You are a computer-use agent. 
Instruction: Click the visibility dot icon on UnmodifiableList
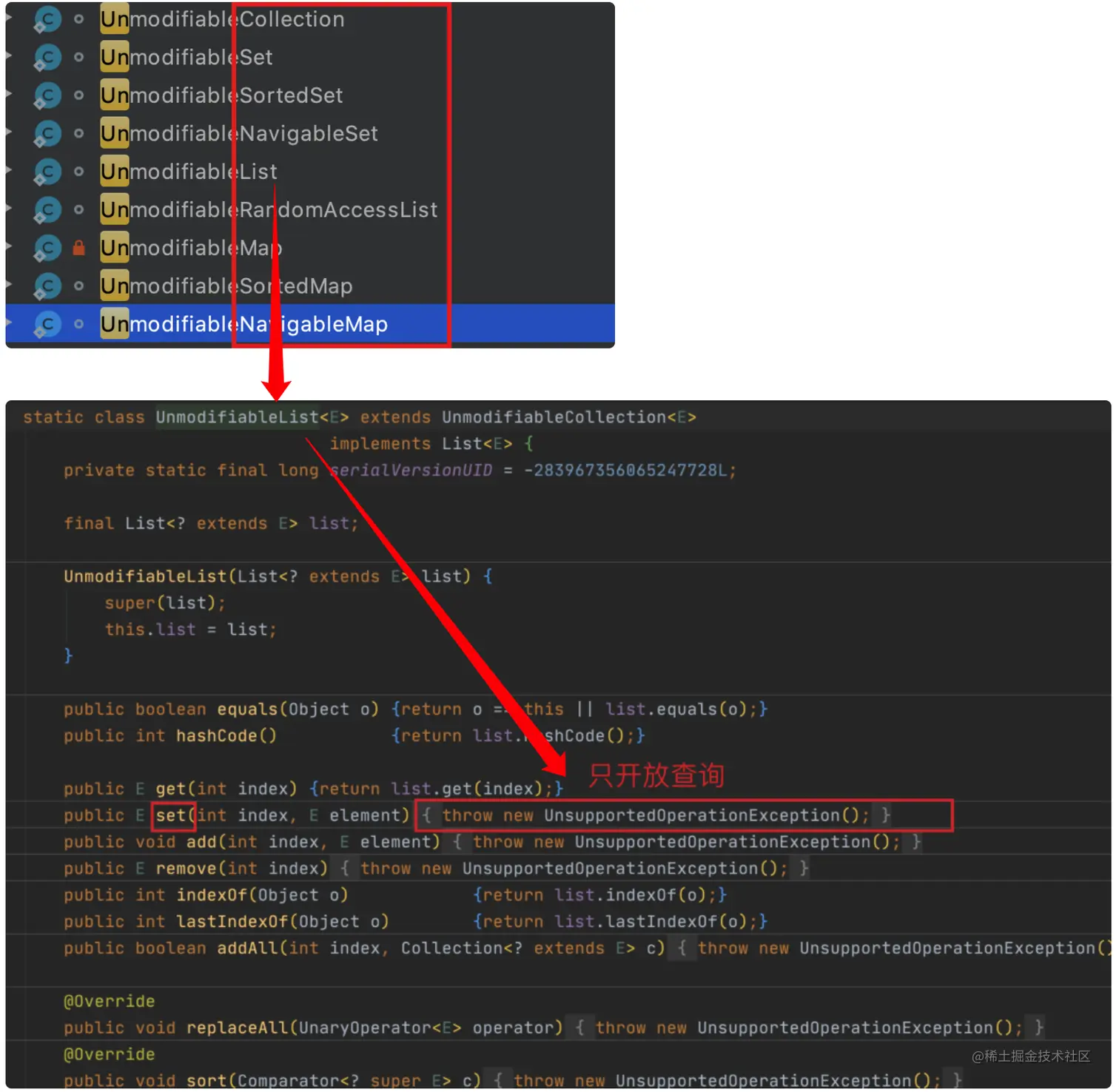tap(78, 172)
